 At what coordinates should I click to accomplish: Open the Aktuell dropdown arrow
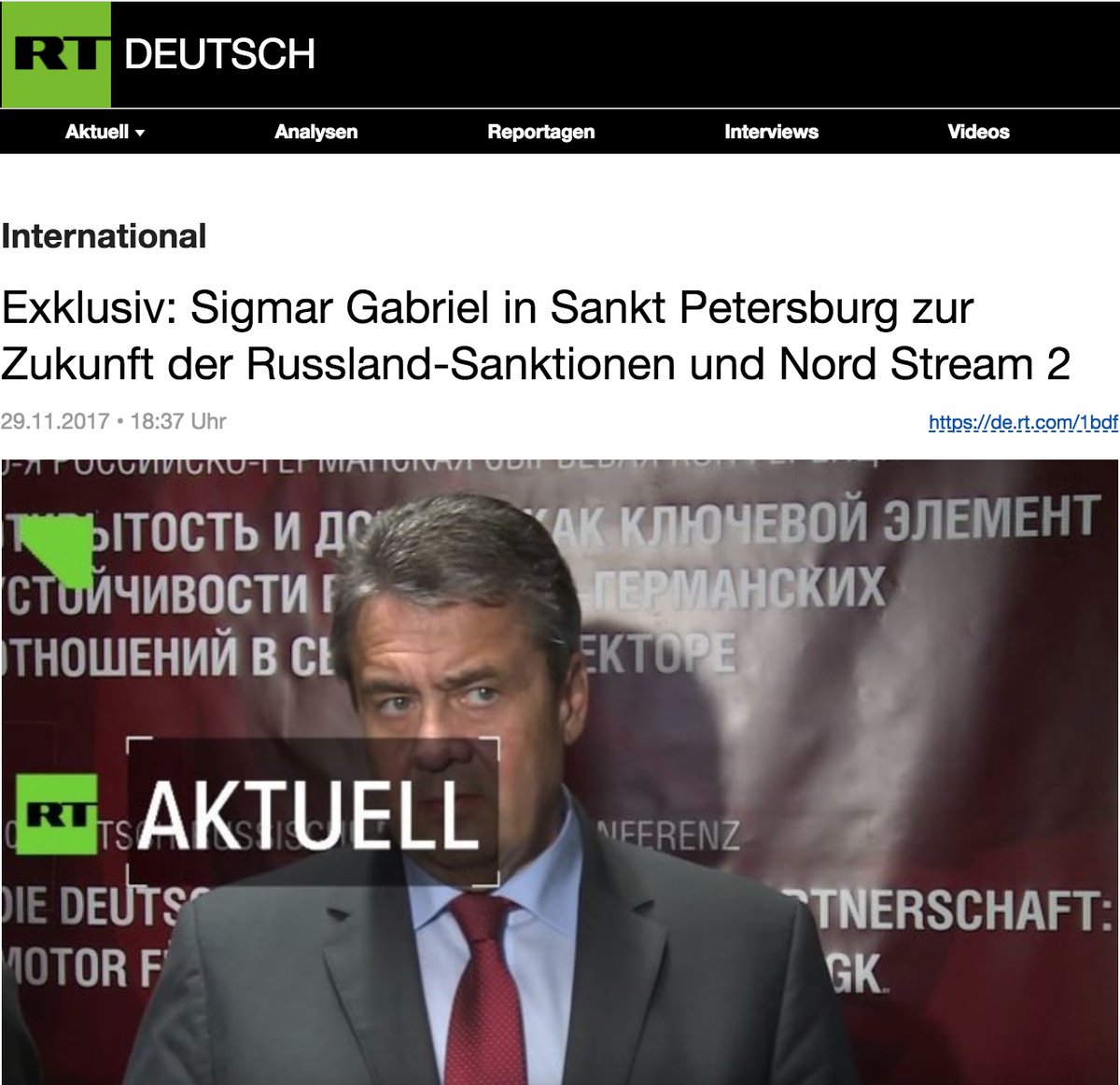pos(140,134)
